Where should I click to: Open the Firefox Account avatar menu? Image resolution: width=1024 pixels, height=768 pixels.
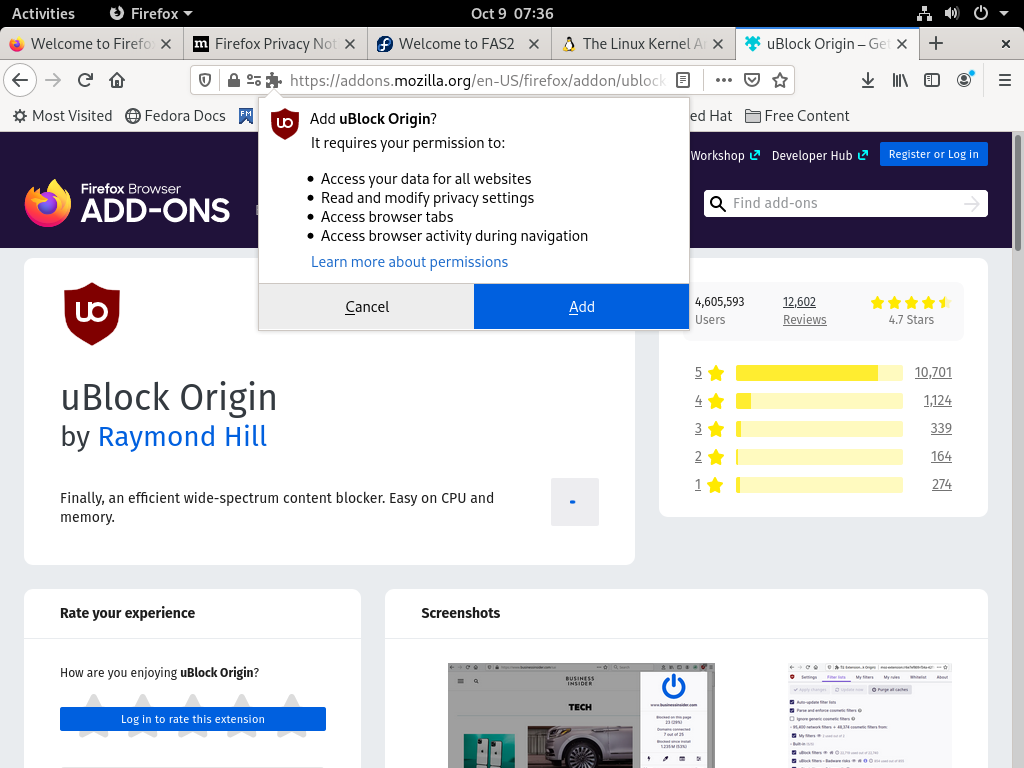pyautogui.click(x=964, y=80)
